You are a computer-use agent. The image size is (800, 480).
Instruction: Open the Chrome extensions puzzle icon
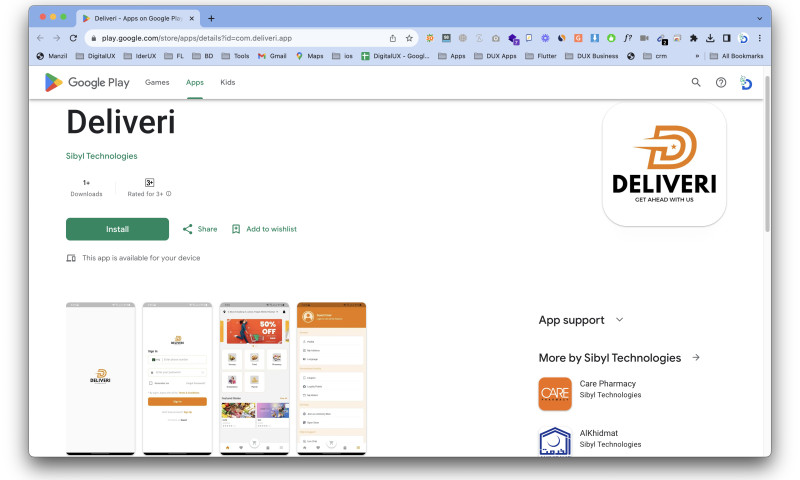pos(693,38)
